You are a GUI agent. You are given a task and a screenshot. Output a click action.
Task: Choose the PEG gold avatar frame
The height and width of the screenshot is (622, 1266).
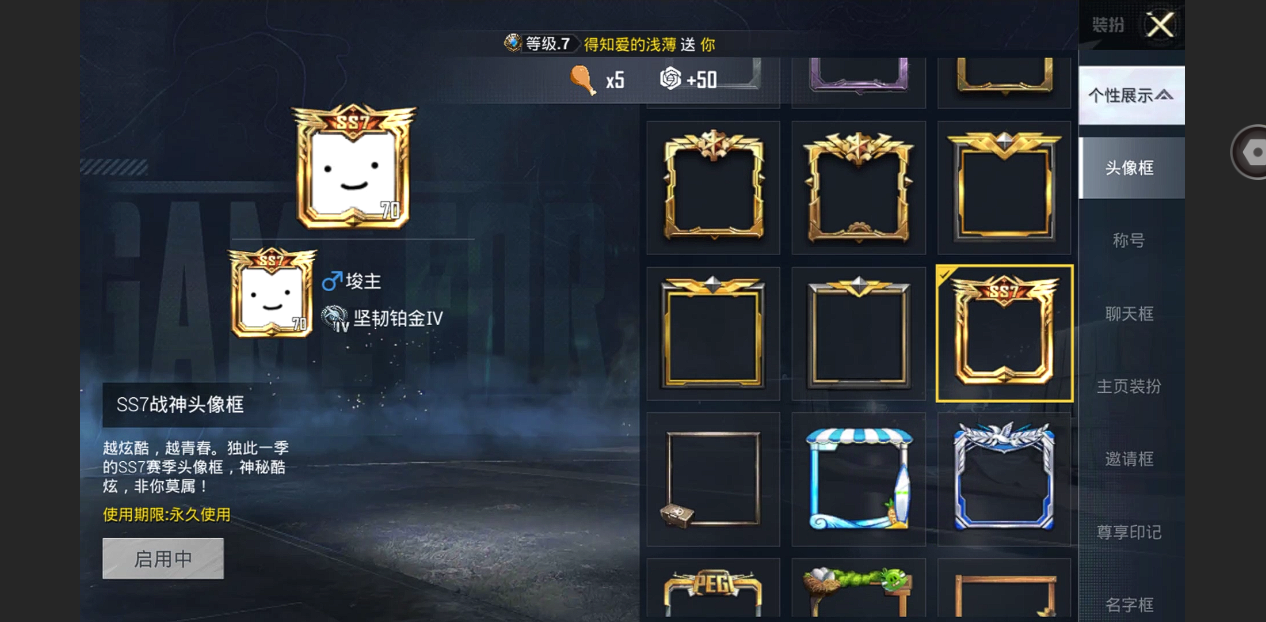click(713, 590)
